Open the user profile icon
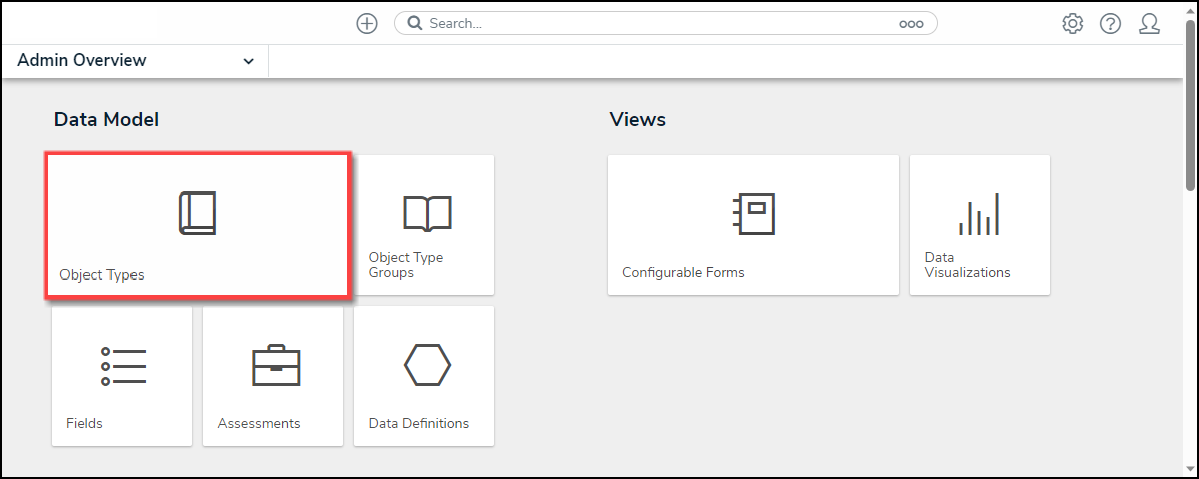The width and height of the screenshot is (1199, 479). pyautogui.click(x=1149, y=24)
